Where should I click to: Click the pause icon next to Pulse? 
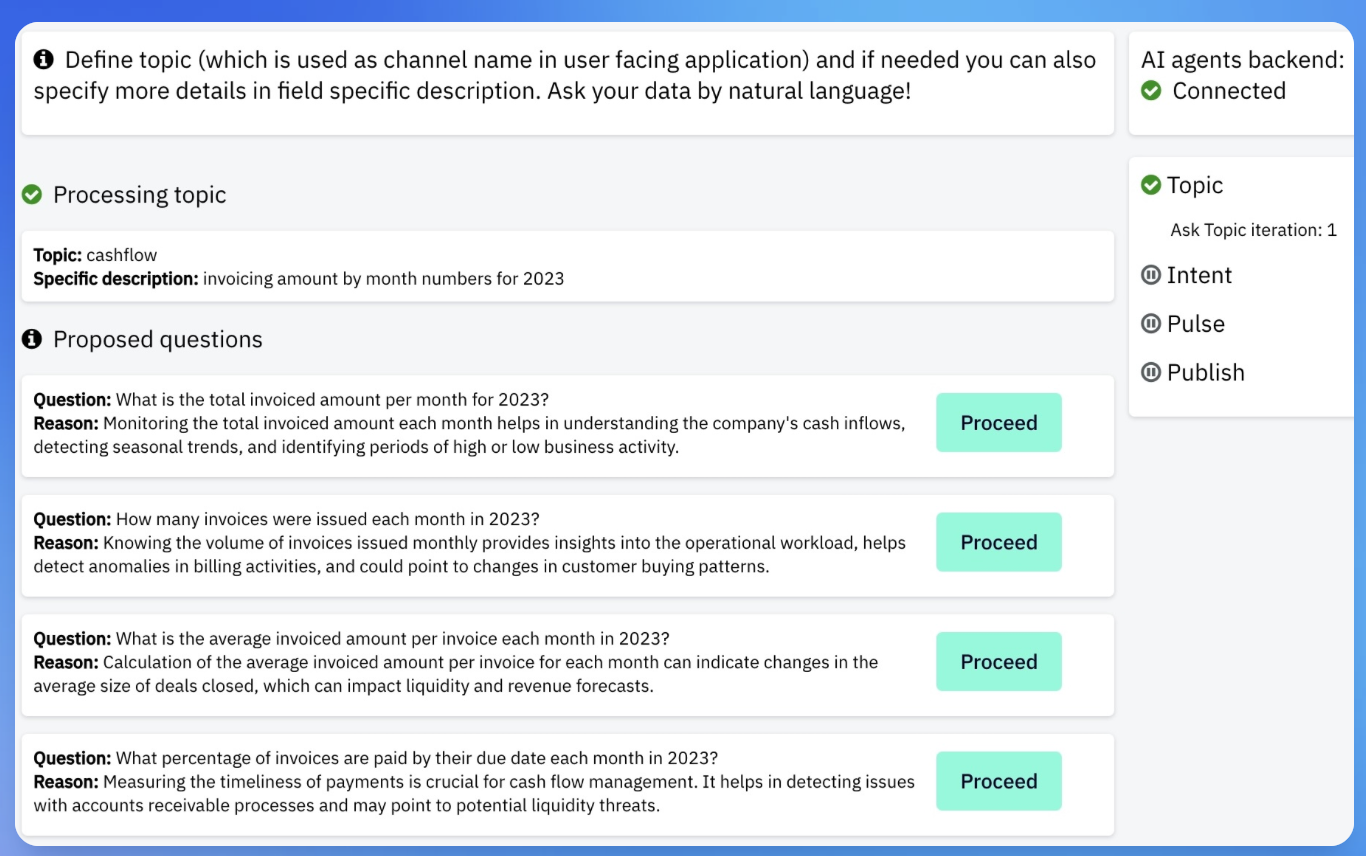(1151, 324)
